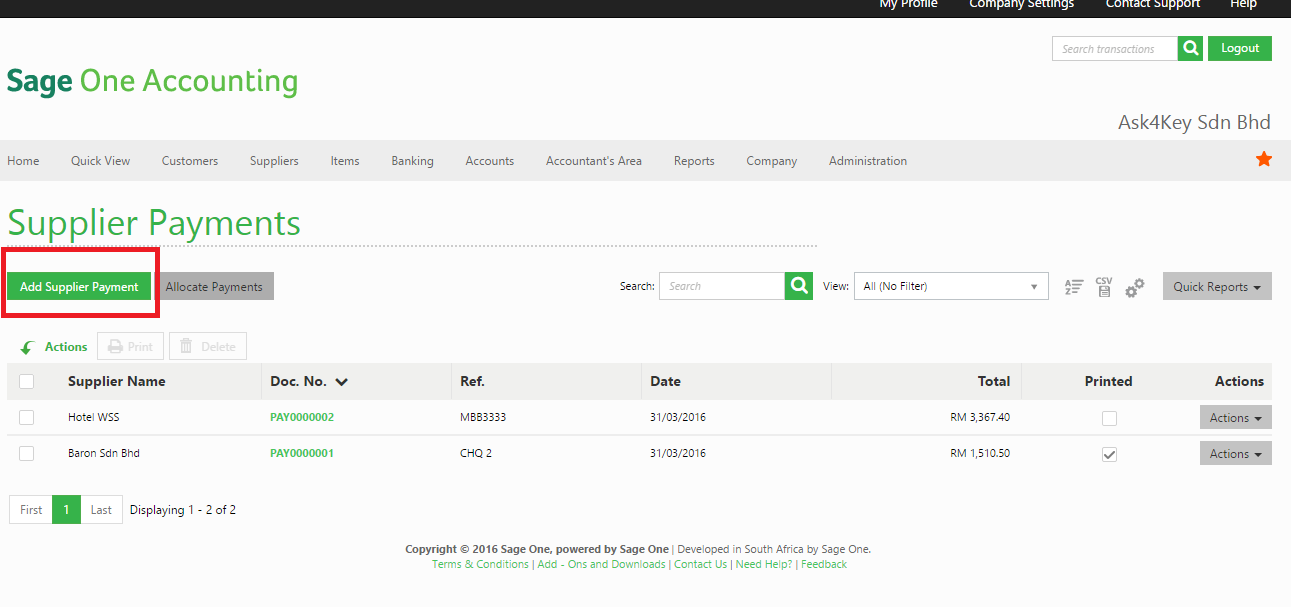The width and height of the screenshot is (1291, 607).
Task: Select the Baron Sdn Bhd row checkbox
Action: (27, 453)
